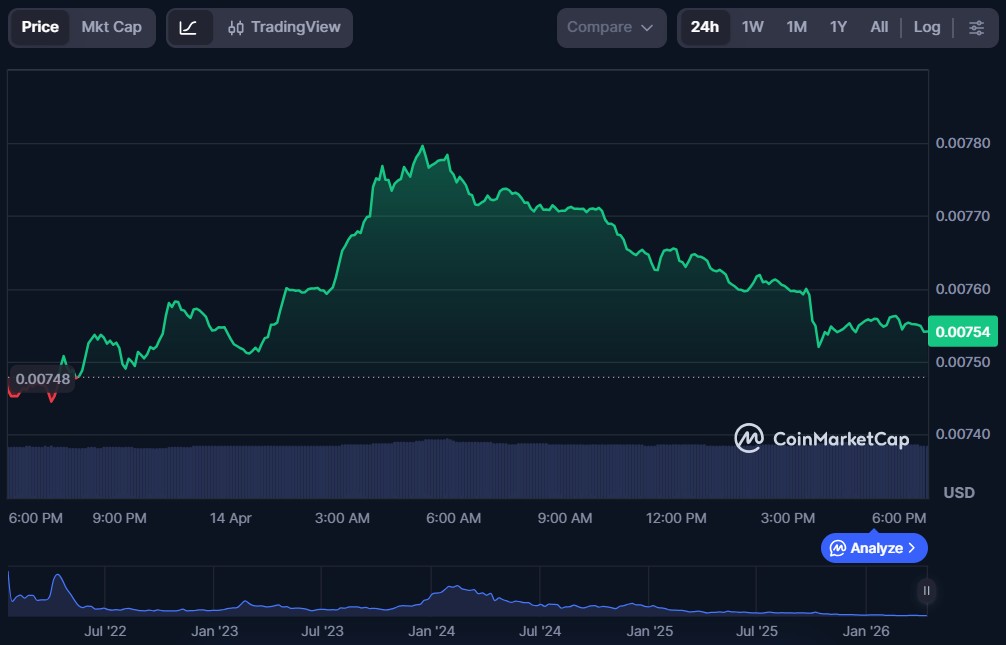Viewport: 1006px width, 645px height.
Task: Select the line chart view icon
Action: (188, 27)
